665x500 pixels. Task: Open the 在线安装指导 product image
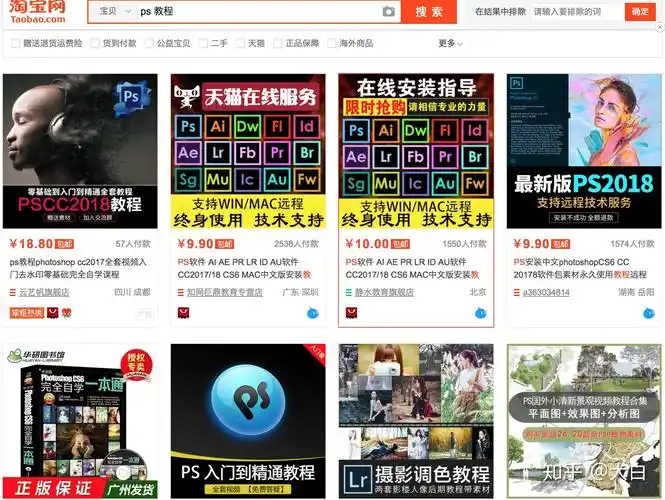(x=416, y=151)
